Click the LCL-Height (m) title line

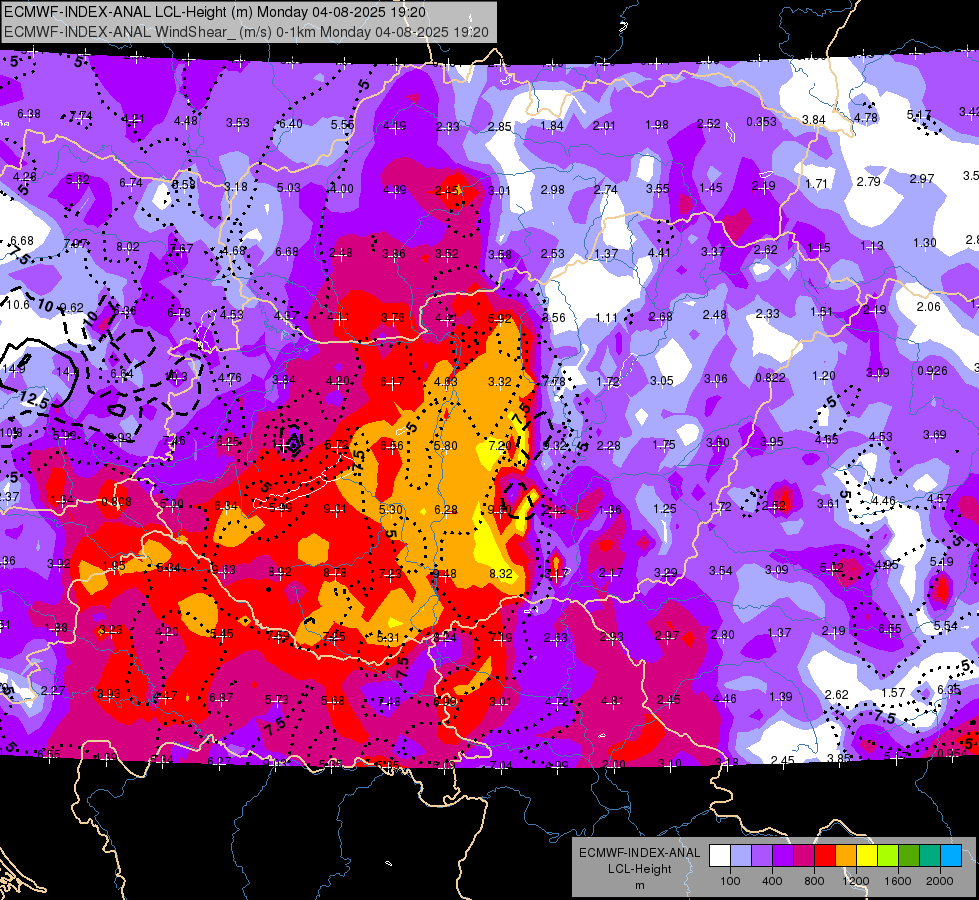point(215,12)
